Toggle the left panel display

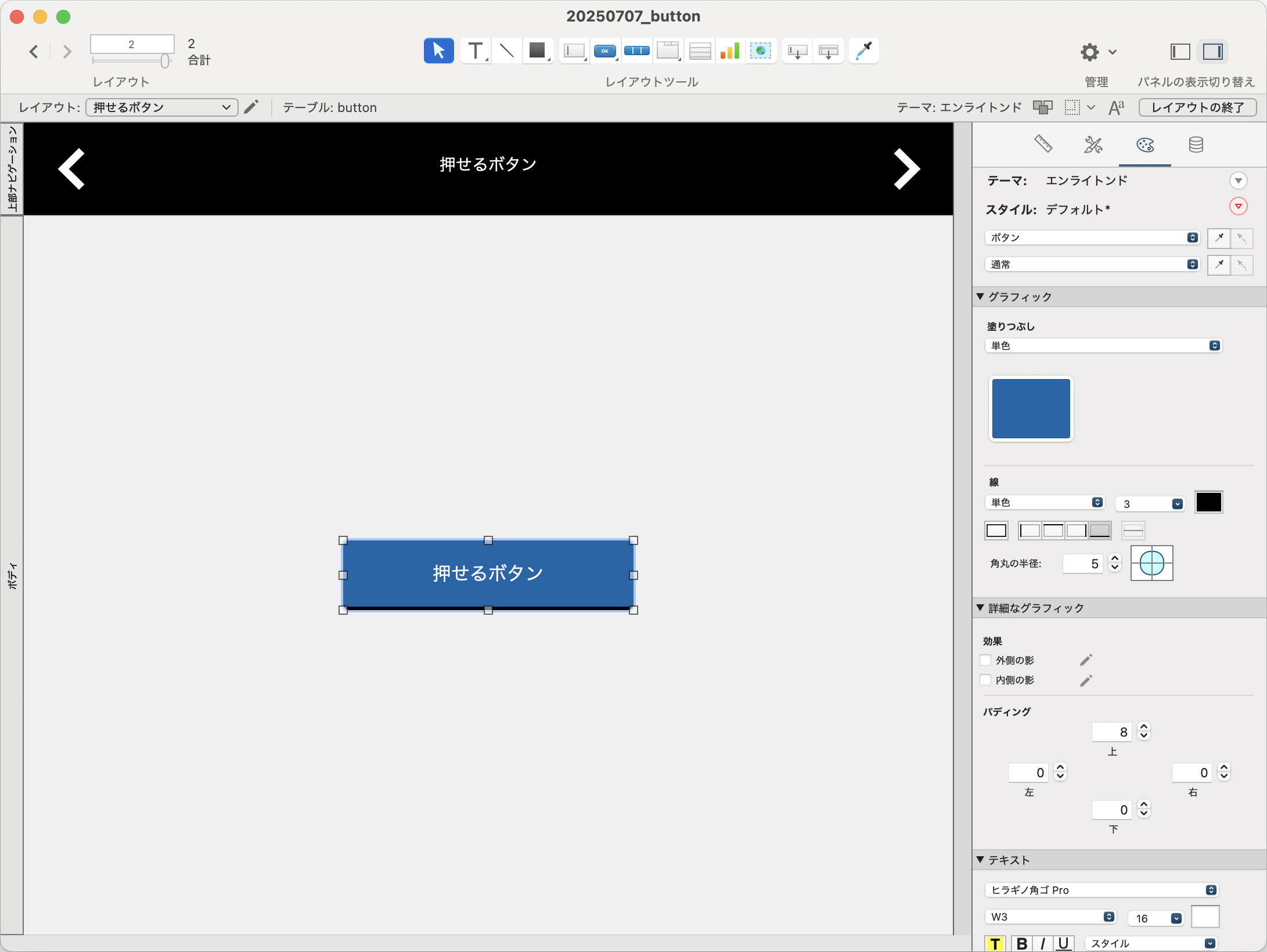coord(1180,52)
